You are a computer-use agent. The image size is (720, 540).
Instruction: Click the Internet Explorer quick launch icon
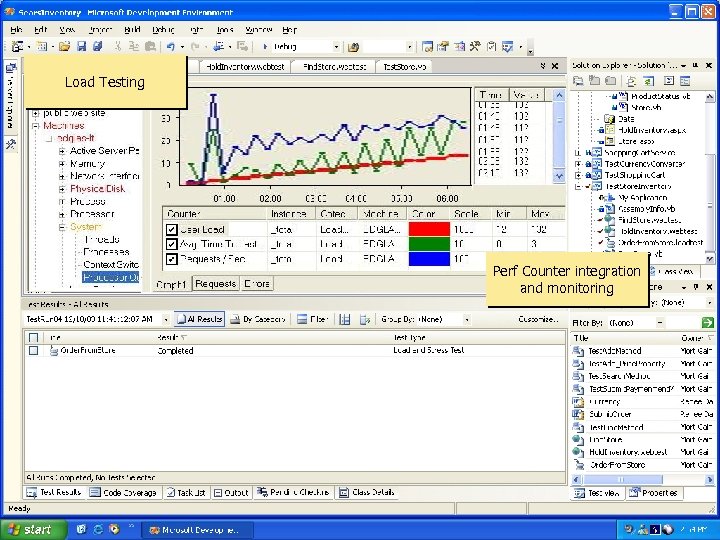tap(98, 529)
